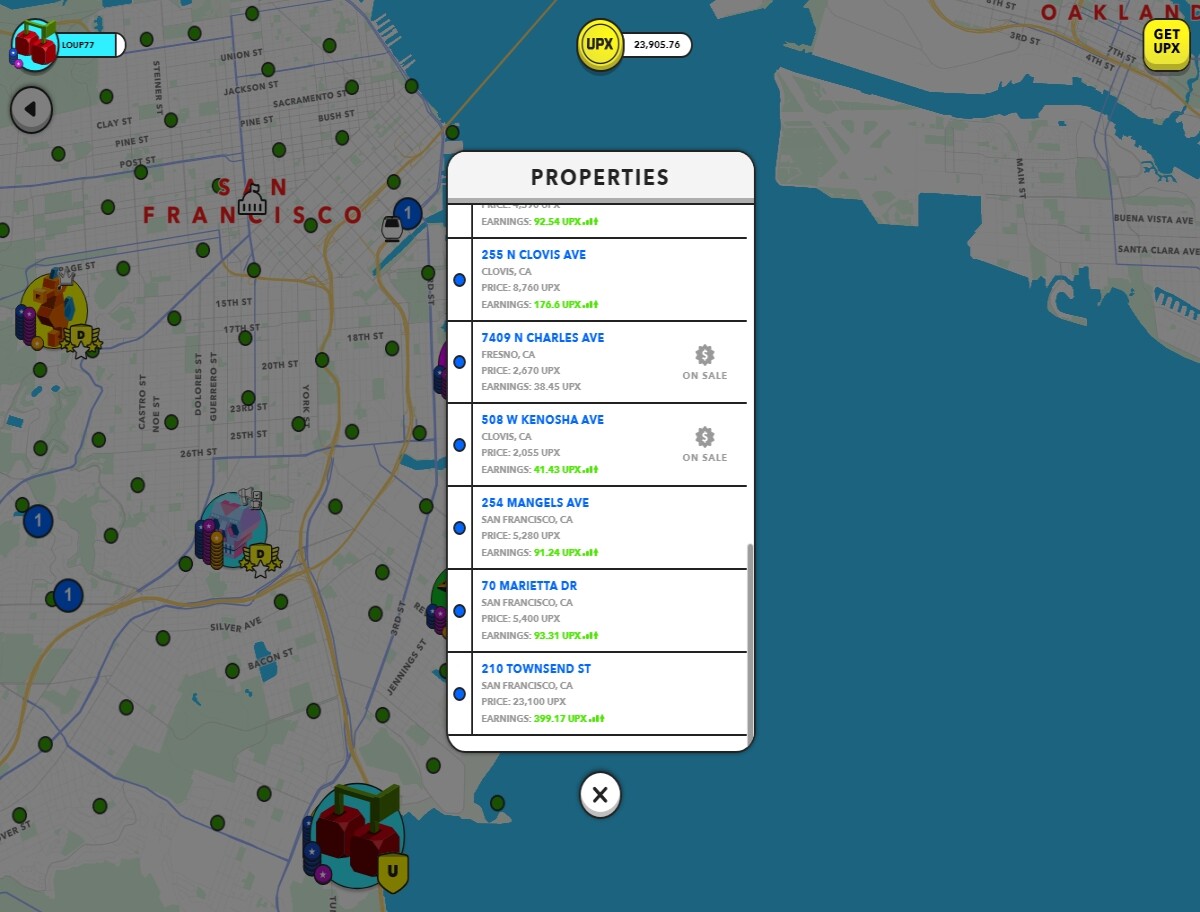
Task: Click earnings 176.6 UPX for N Clovis Ave
Action: [566, 304]
